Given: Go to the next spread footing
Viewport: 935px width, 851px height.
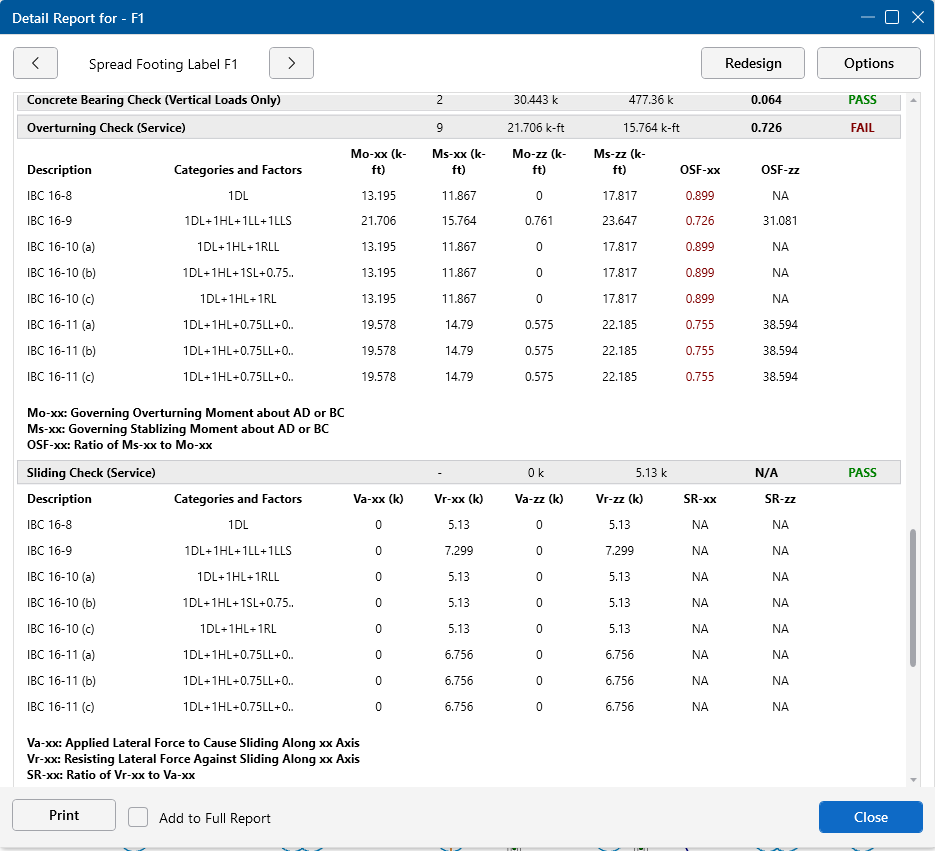Looking at the screenshot, I should click(x=291, y=63).
